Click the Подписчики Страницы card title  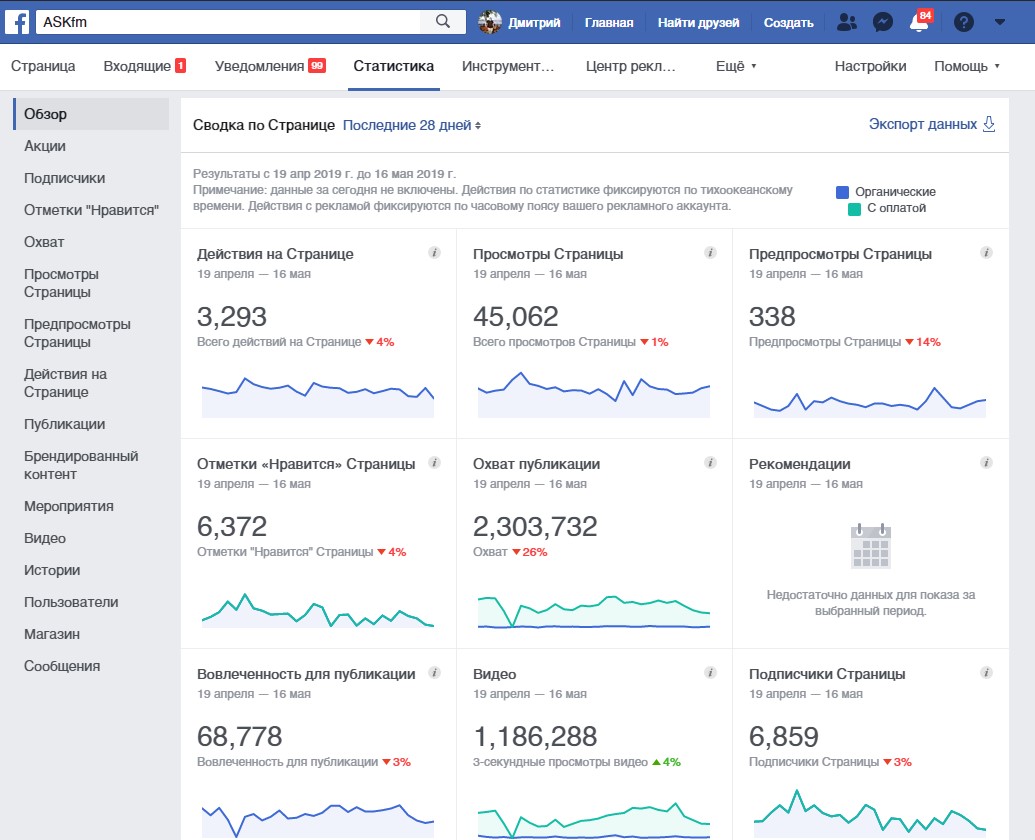pyautogui.click(x=827, y=674)
